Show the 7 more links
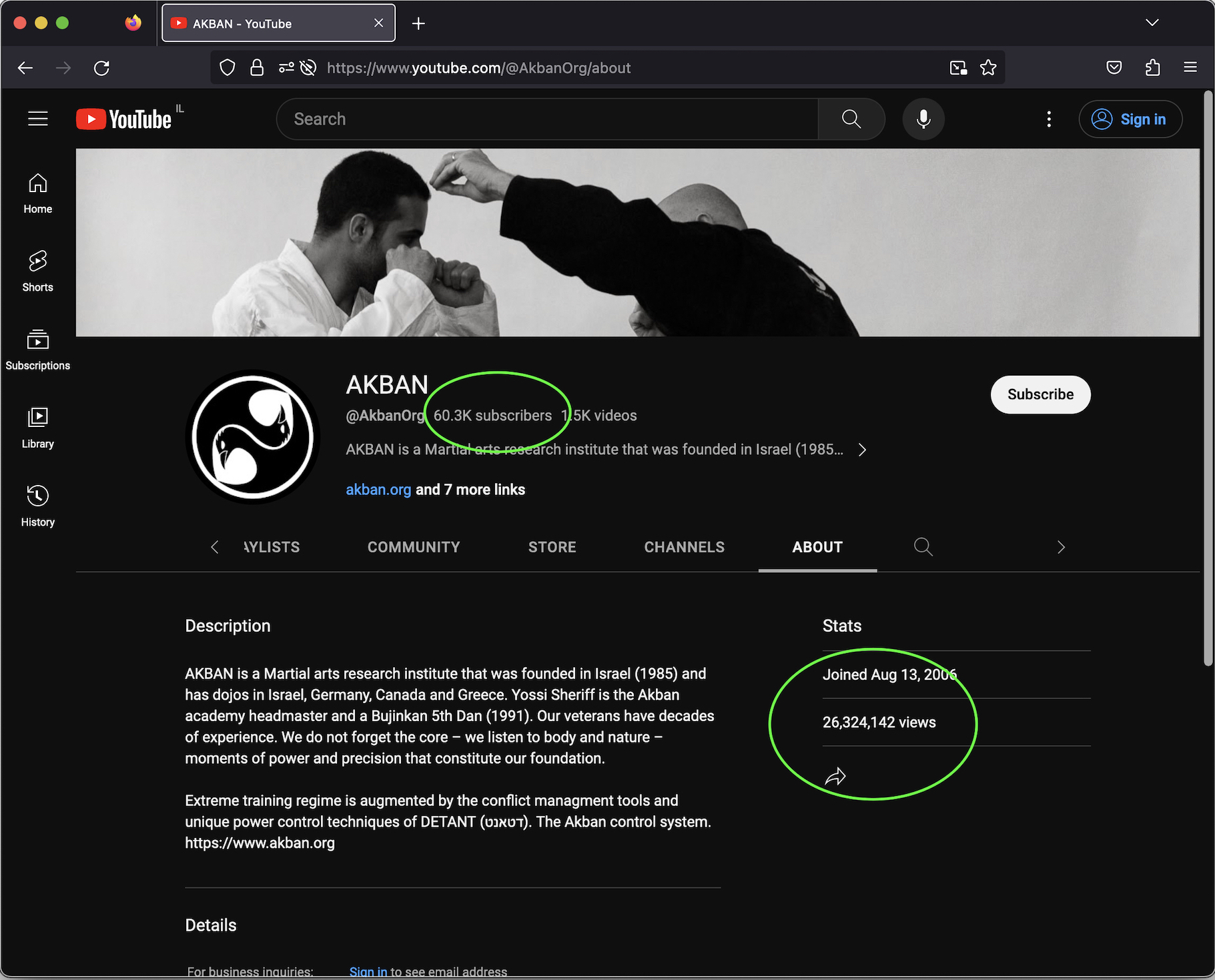The image size is (1215, 980). tap(470, 490)
